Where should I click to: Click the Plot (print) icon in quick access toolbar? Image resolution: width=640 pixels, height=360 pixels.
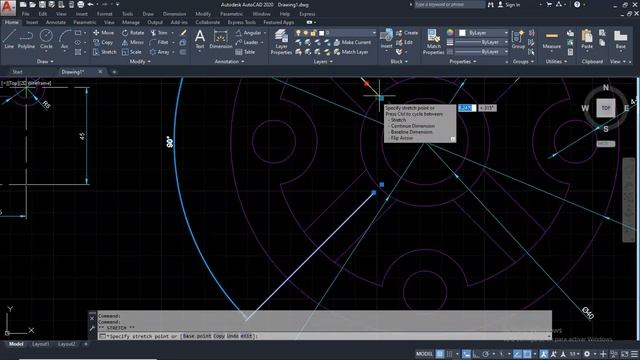[x=81, y=5]
